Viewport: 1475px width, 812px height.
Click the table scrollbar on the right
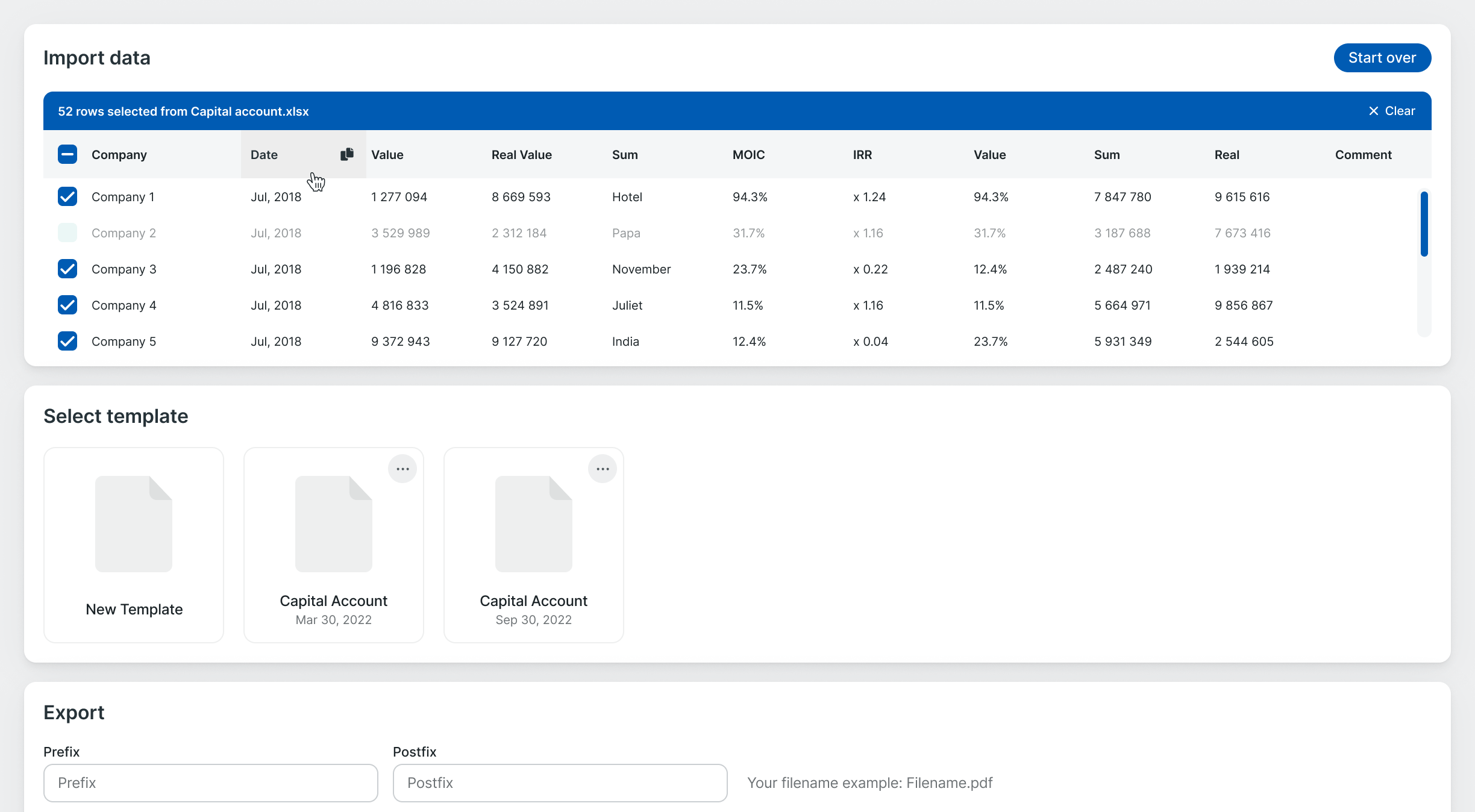tap(1425, 224)
